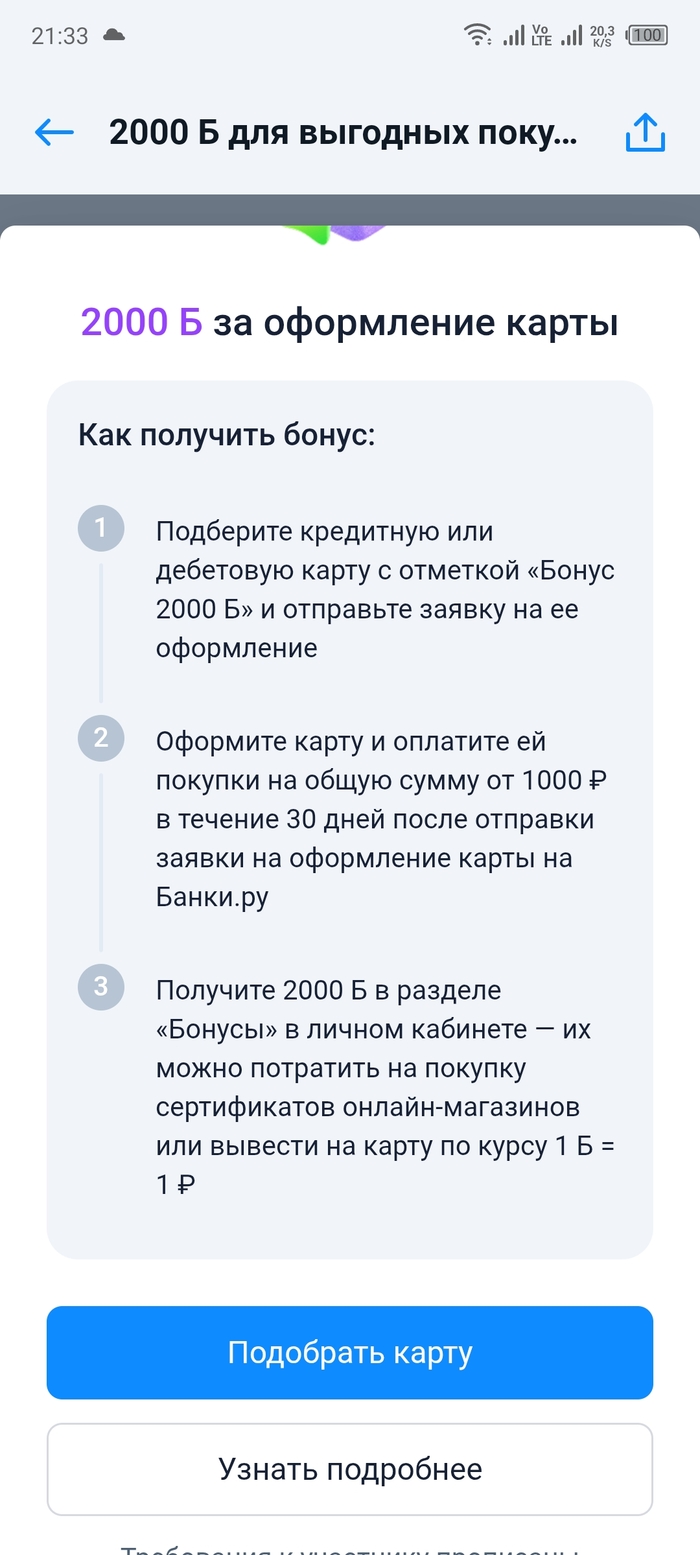The height and width of the screenshot is (1555, 700).
Task: Tap the second cellular signal bars icon
Action: click(x=571, y=33)
